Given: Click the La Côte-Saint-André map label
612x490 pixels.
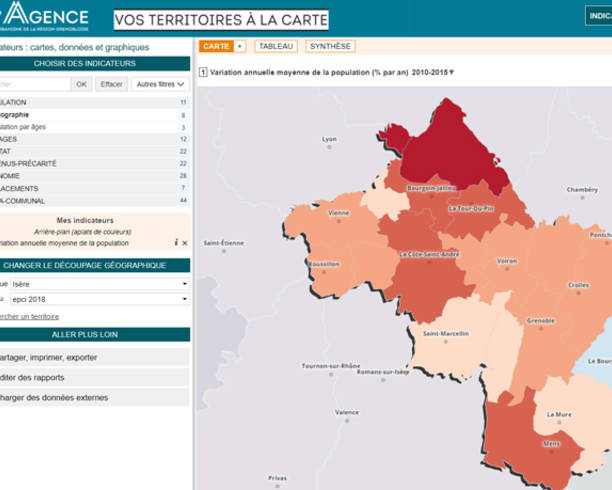Looking at the screenshot, I should pyautogui.click(x=429, y=254).
